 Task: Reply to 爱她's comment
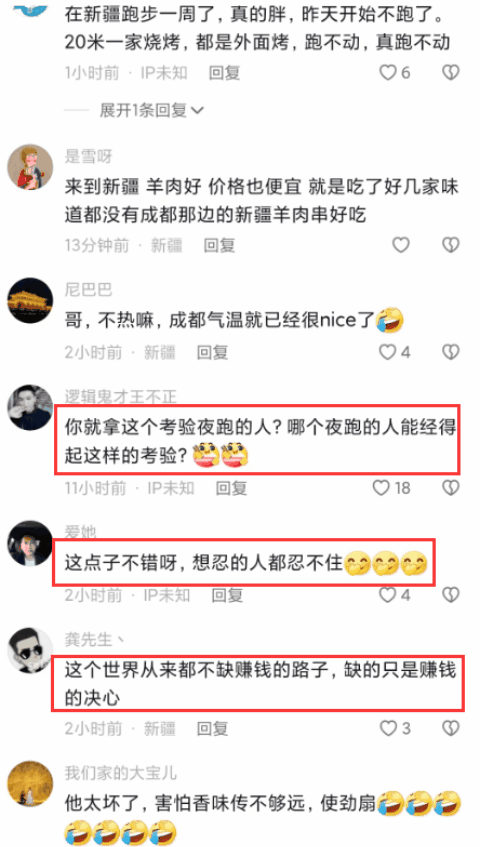(227, 595)
